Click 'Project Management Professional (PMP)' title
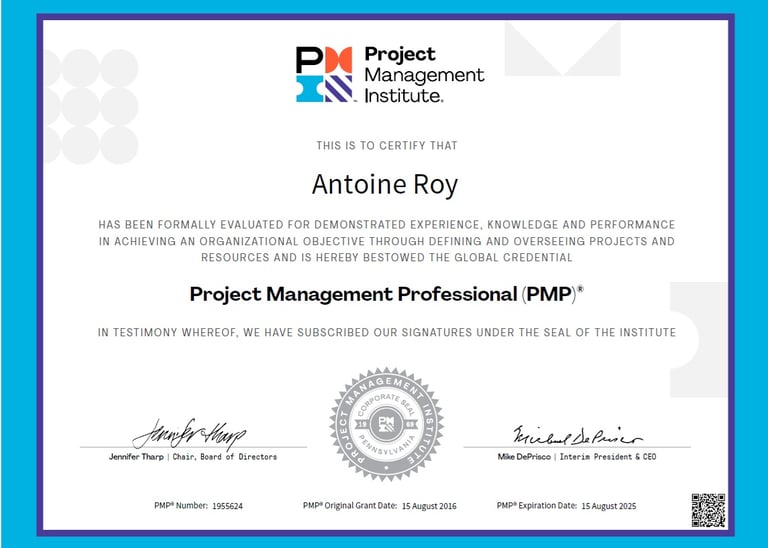Screen dimensions: 768x548 click(386, 294)
